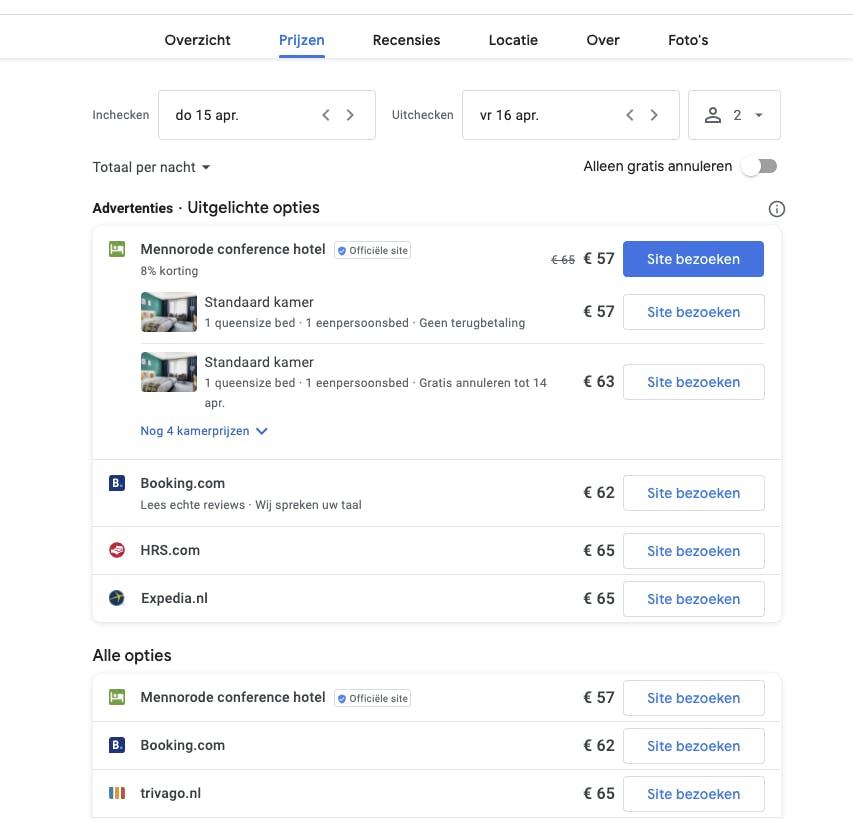This screenshot has height=819, width=853.
Task: Click the Booking.com logo in featured options
Action: click(x=117, y=483)
